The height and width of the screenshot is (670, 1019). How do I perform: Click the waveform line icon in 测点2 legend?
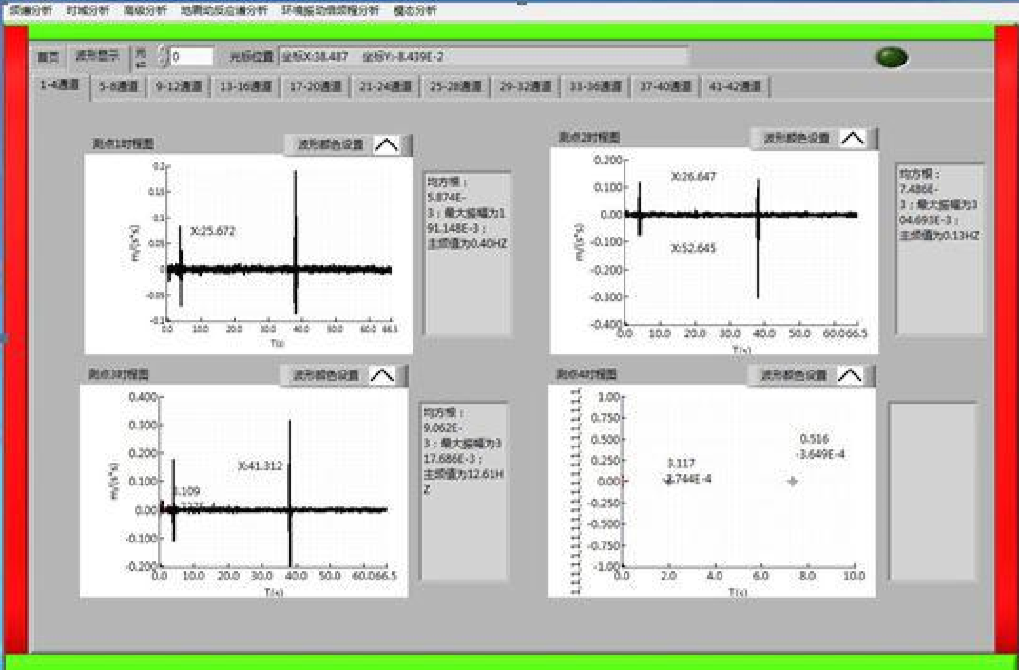852,139
